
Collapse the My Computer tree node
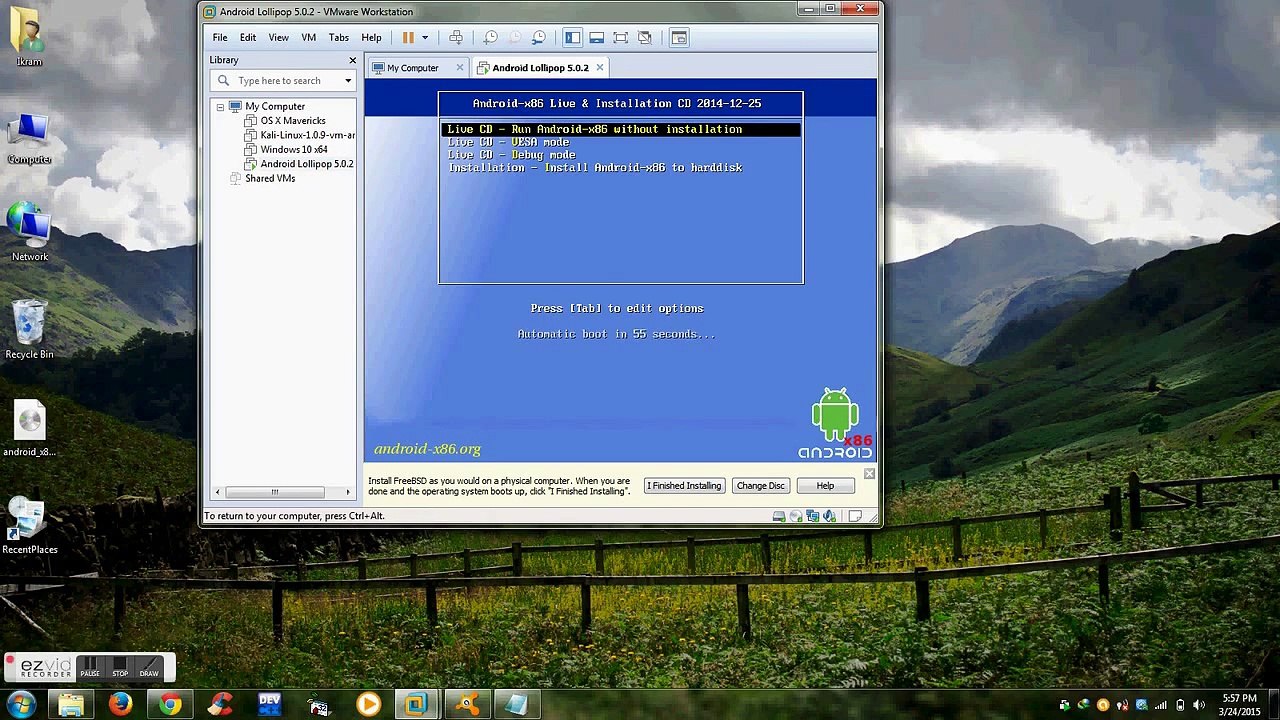220,106
